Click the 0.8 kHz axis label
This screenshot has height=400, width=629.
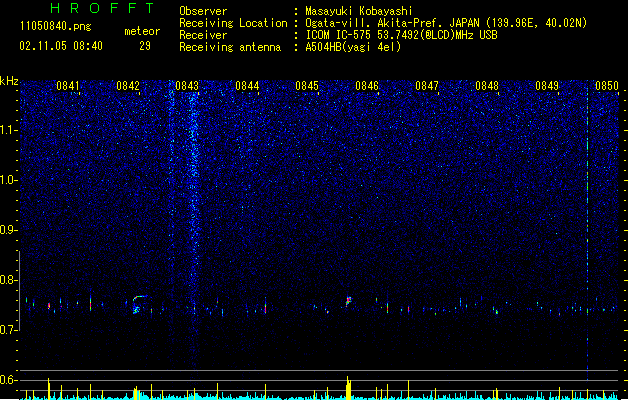point(9,280)
